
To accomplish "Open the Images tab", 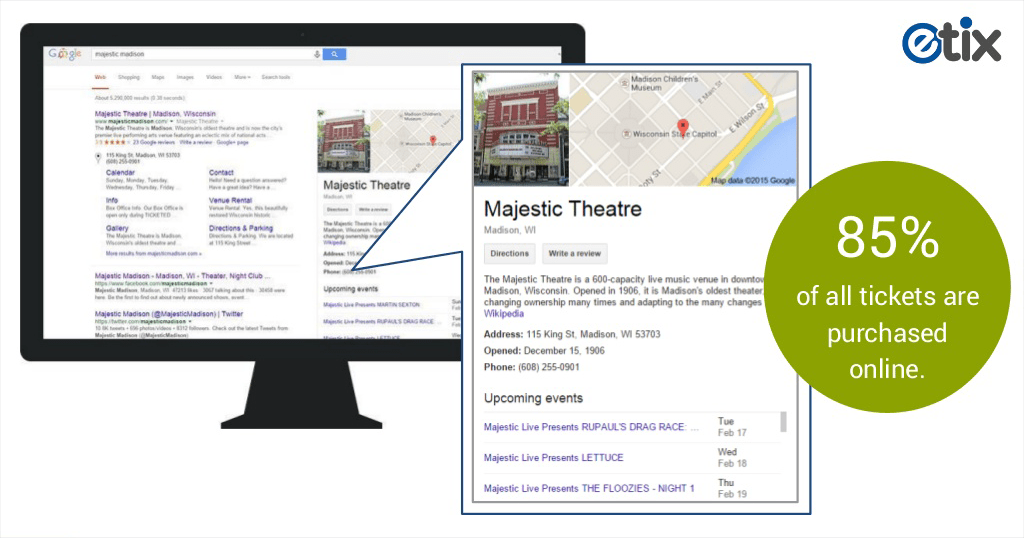I will point(185,77).
